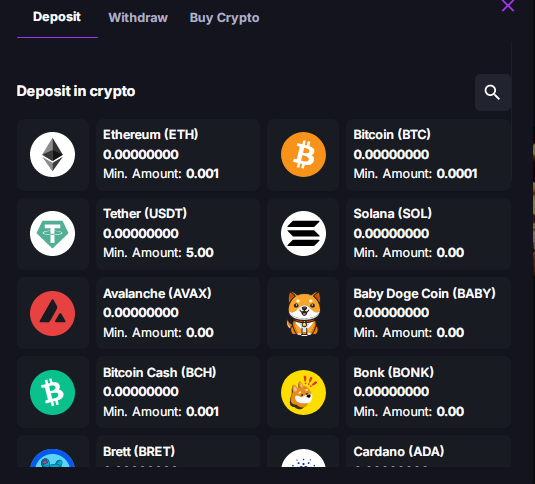This screenshot has height=484, width=535.
Task: Click the black-and-white Solana icon
Action: click(303, 234)
